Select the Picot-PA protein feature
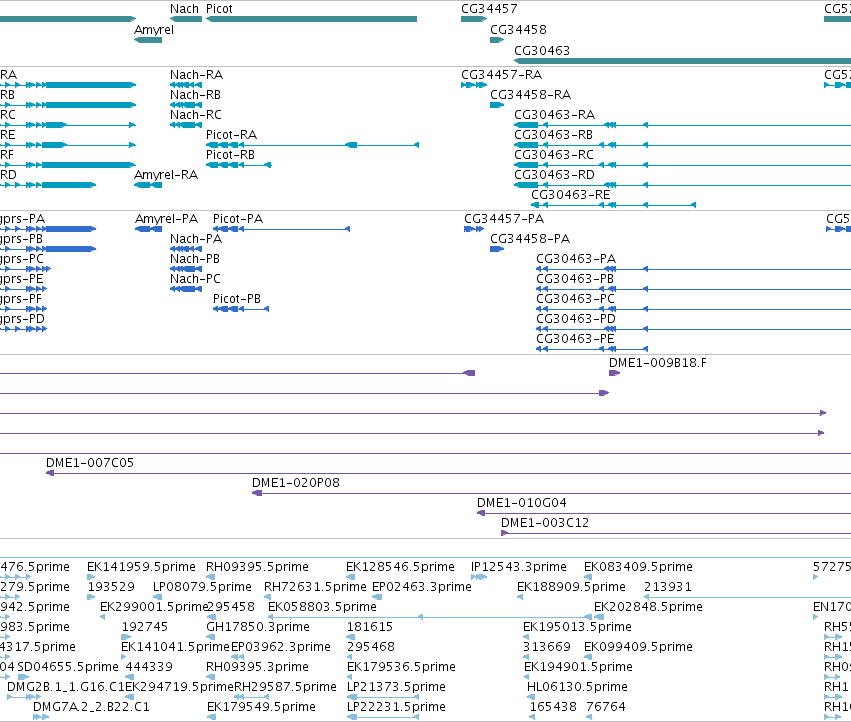851x722 pixels. tap(282, 229)
